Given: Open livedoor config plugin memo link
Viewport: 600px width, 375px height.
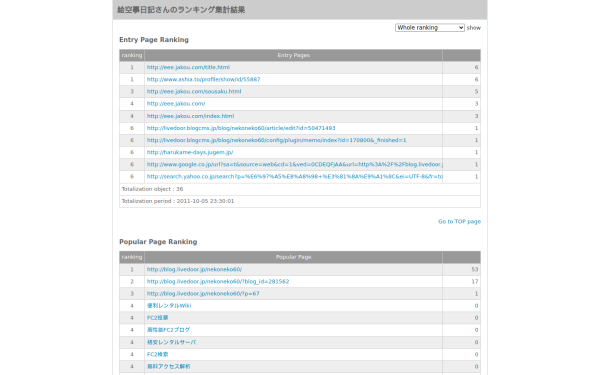Looking at the screenshot, I should pos(277,140).
